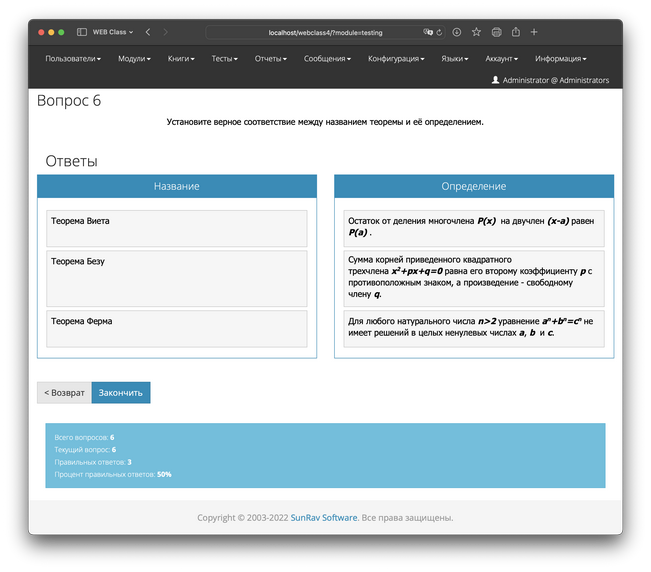Select the definition about remainder P(a)
This screenshot has height=572, width=651.
point(474,228)
